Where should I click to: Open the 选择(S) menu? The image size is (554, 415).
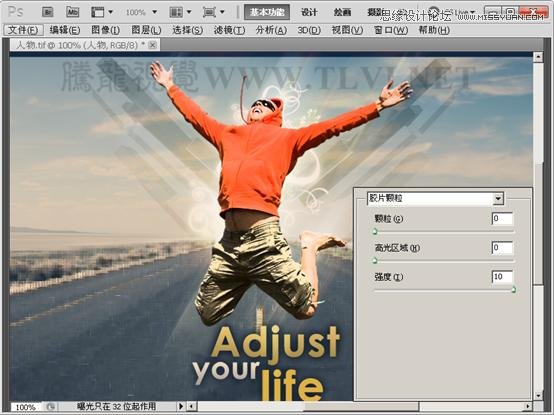pyautogui.click(x=188, y=30)
